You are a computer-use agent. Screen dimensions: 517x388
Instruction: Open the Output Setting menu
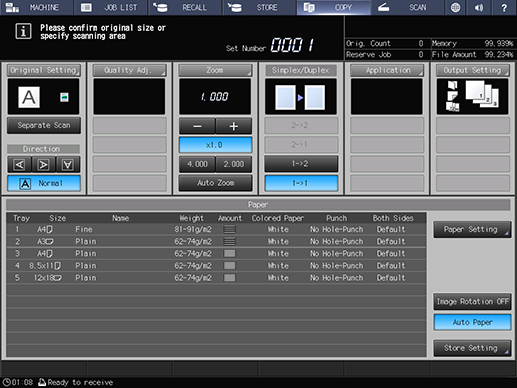point(473,70)
